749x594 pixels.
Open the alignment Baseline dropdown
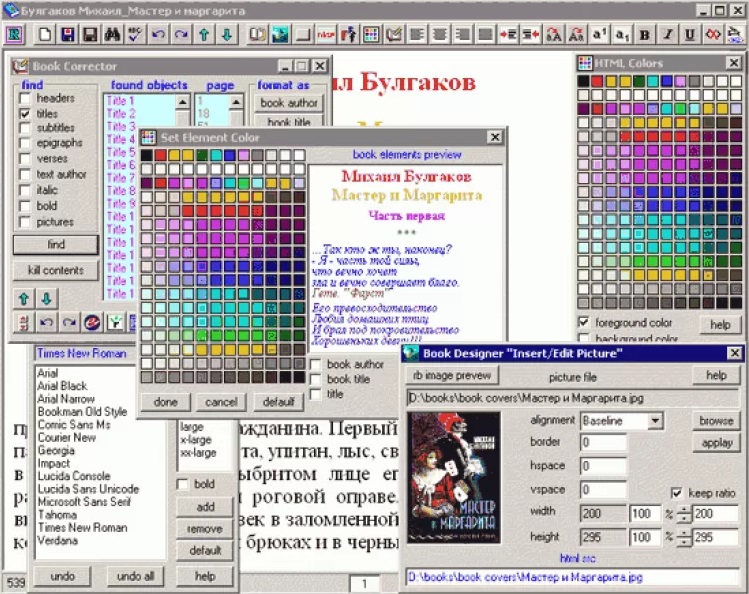655,421
